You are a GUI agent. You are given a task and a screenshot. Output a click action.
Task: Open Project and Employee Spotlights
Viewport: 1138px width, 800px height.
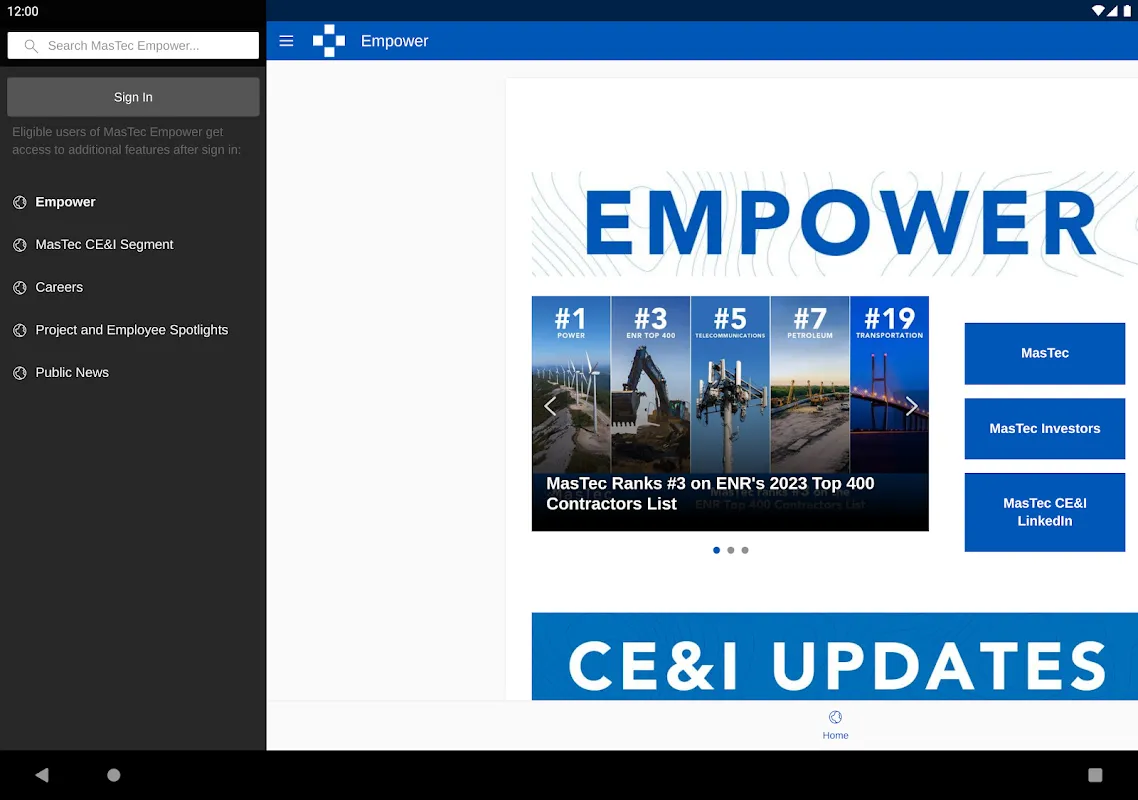click(x=133, y=330)
